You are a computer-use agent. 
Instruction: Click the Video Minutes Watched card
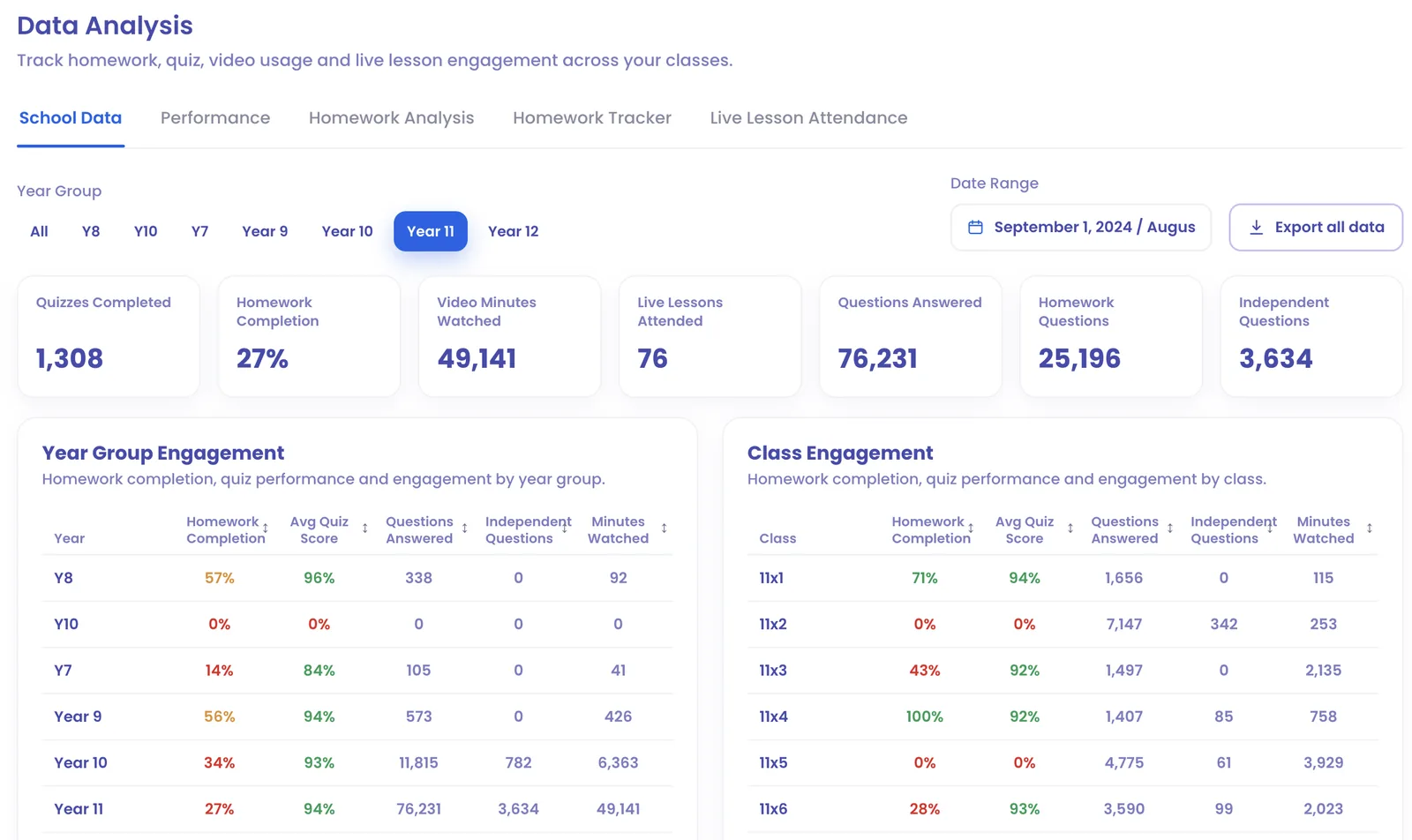[x=509, y=336]
